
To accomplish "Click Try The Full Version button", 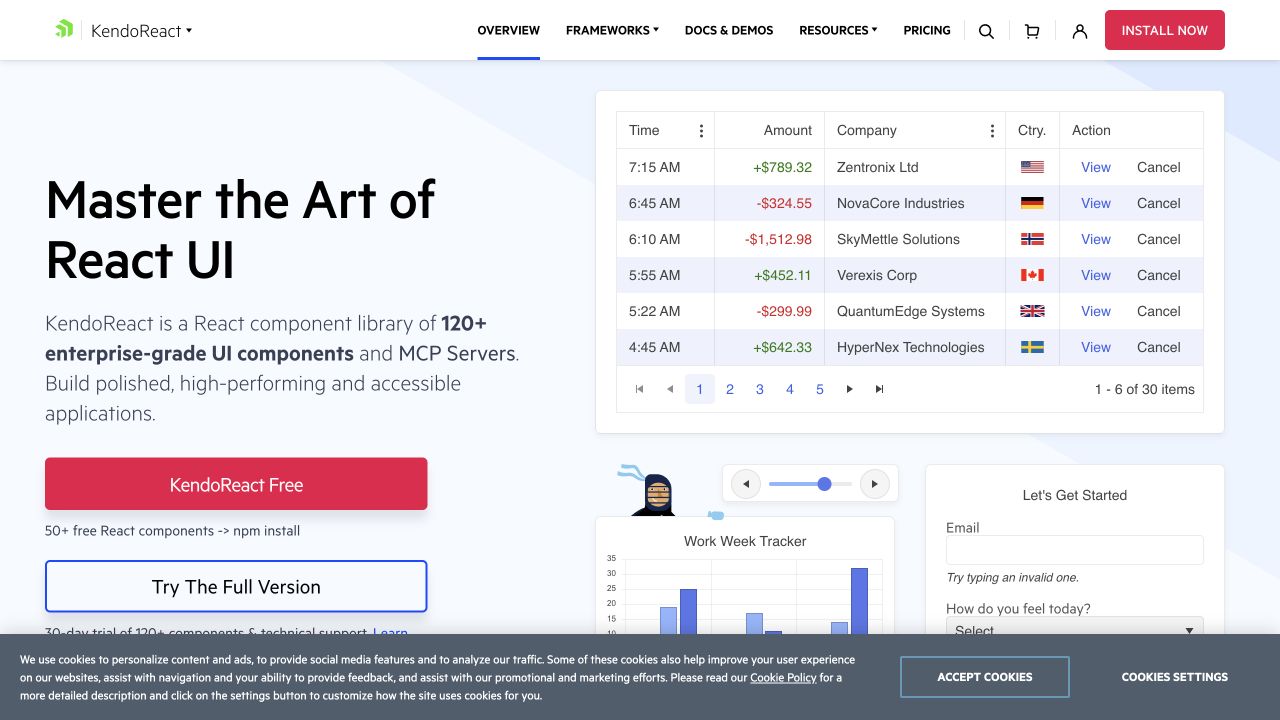I will [x=236, y=586].
